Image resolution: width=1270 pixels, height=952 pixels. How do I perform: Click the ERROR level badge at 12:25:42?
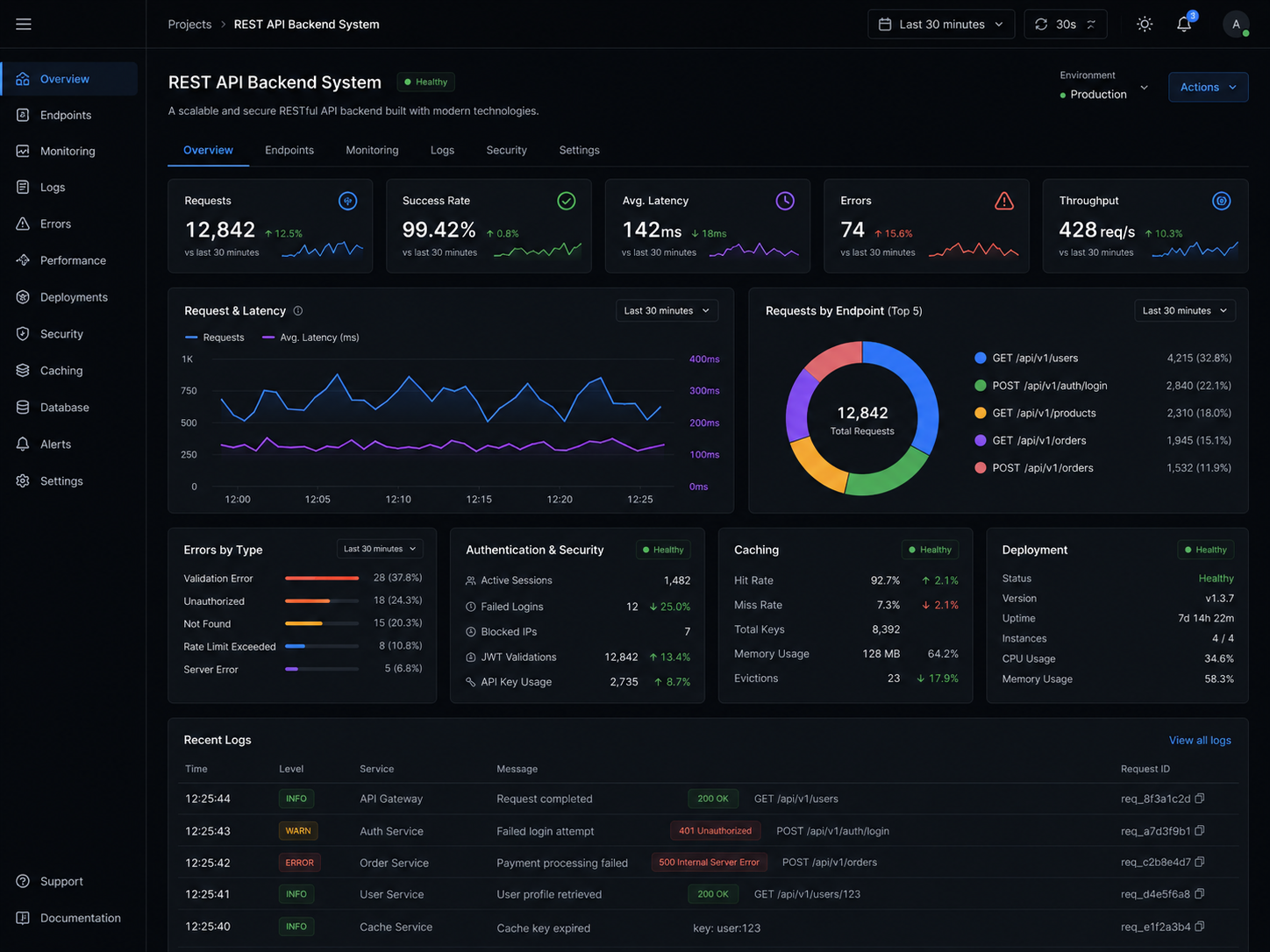point(299,863)
